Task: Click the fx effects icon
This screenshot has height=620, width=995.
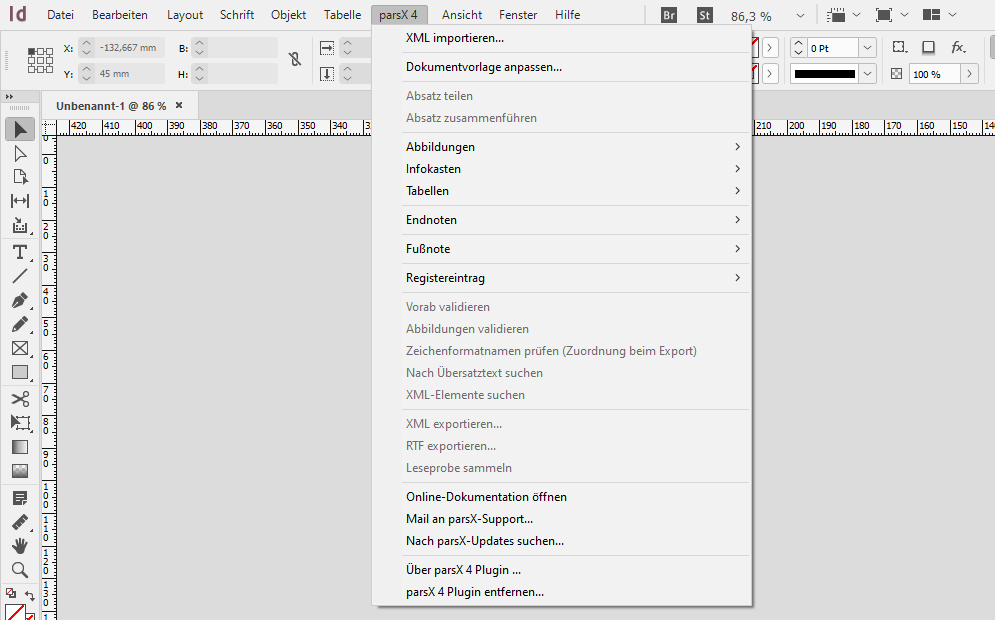Action: [958, 47]
